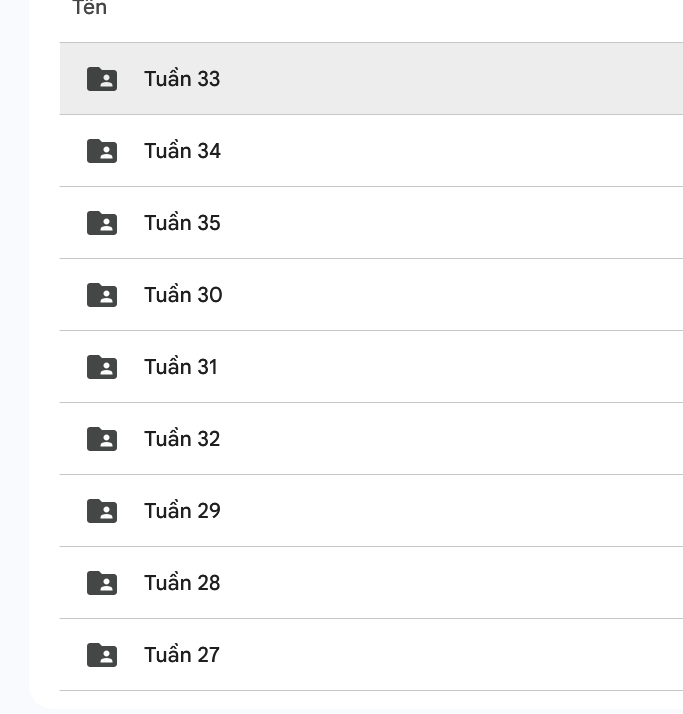Click the shared folder icon for Tuần 33
The width and height of the screenshot is (683, 714).
[102, 79]
